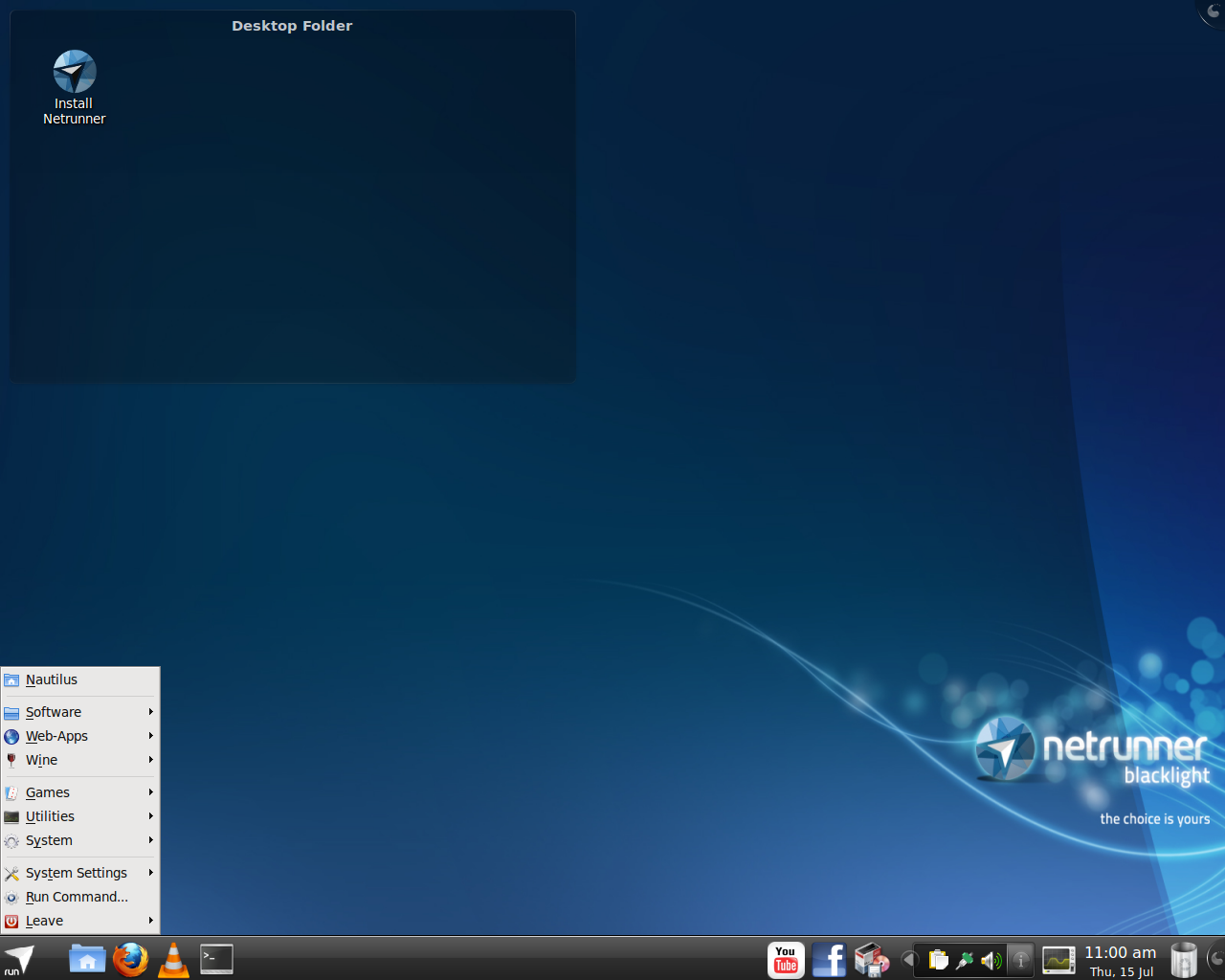Open Nautilus from the launcher menu
This screenshot has height=980, width=1225.
point(80,680)
